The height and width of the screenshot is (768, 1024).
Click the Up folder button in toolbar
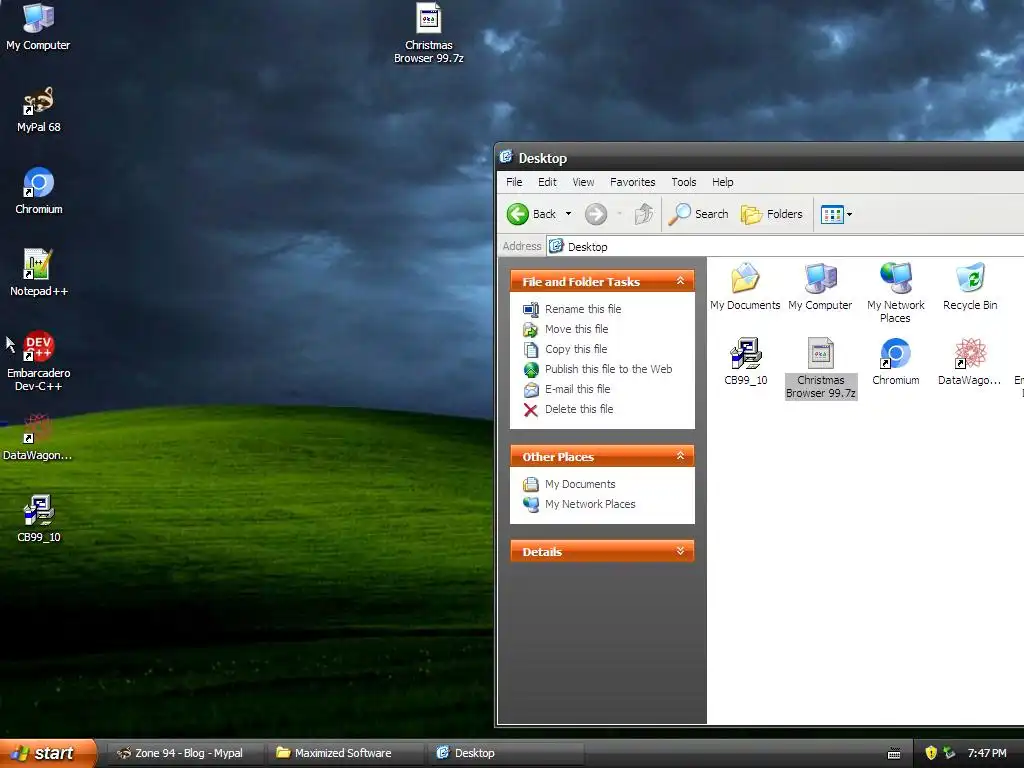pyautogui.click(x=644, y=214)
